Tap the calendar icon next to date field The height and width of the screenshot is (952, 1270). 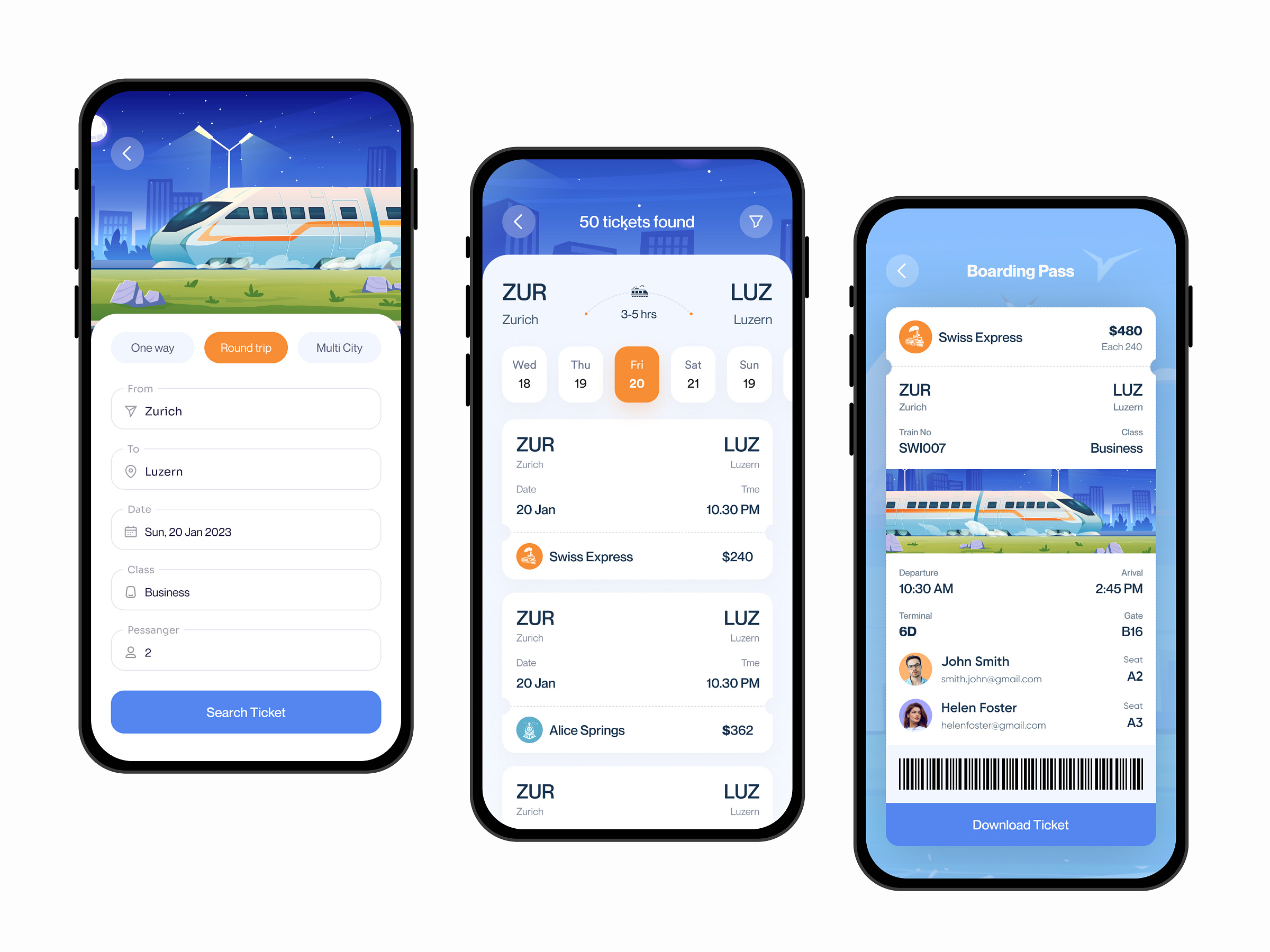coord(131,531)
